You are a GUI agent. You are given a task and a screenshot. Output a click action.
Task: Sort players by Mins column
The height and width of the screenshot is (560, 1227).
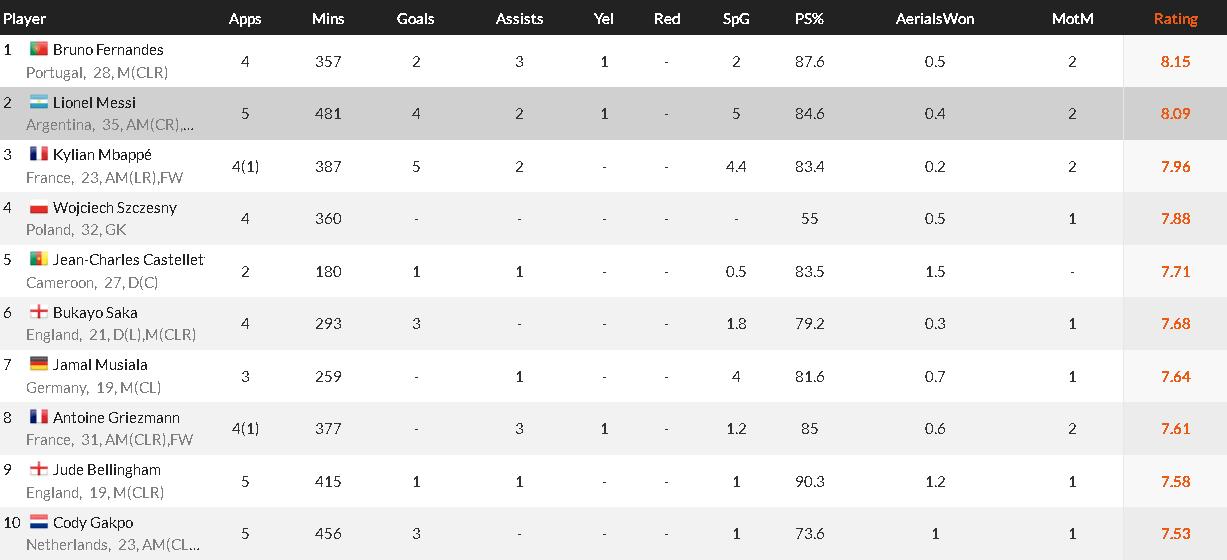[328, 19]
